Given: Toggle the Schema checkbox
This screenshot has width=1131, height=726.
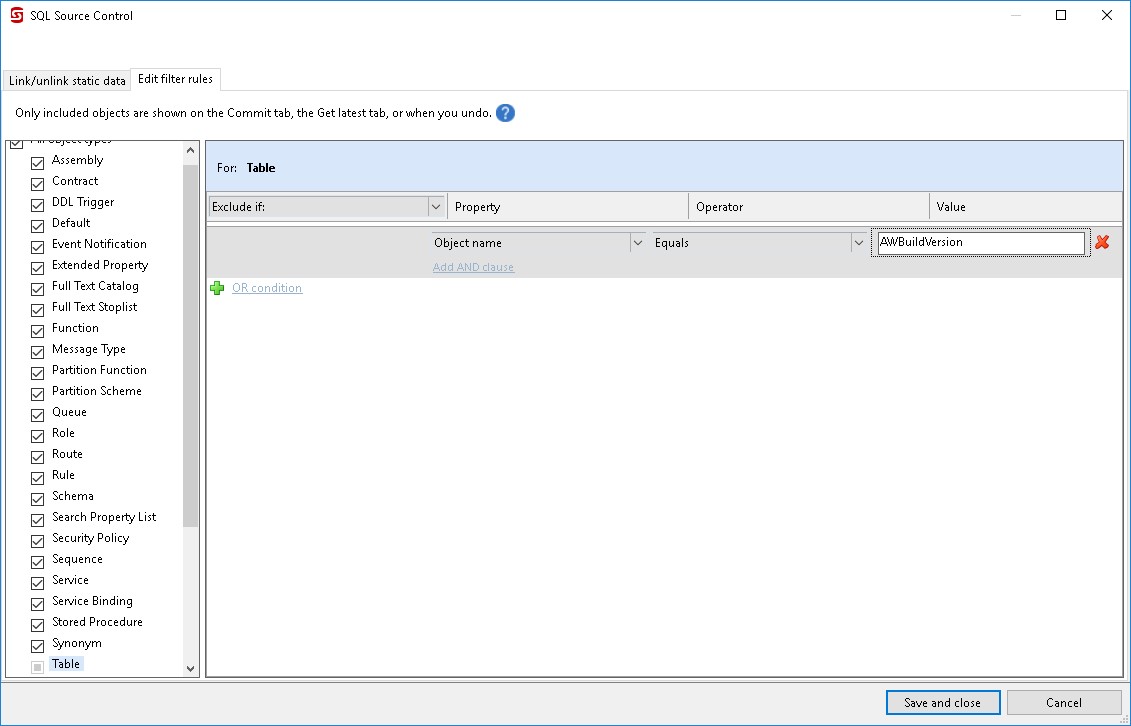Looking at the screenshot, I should click(38, 498).
